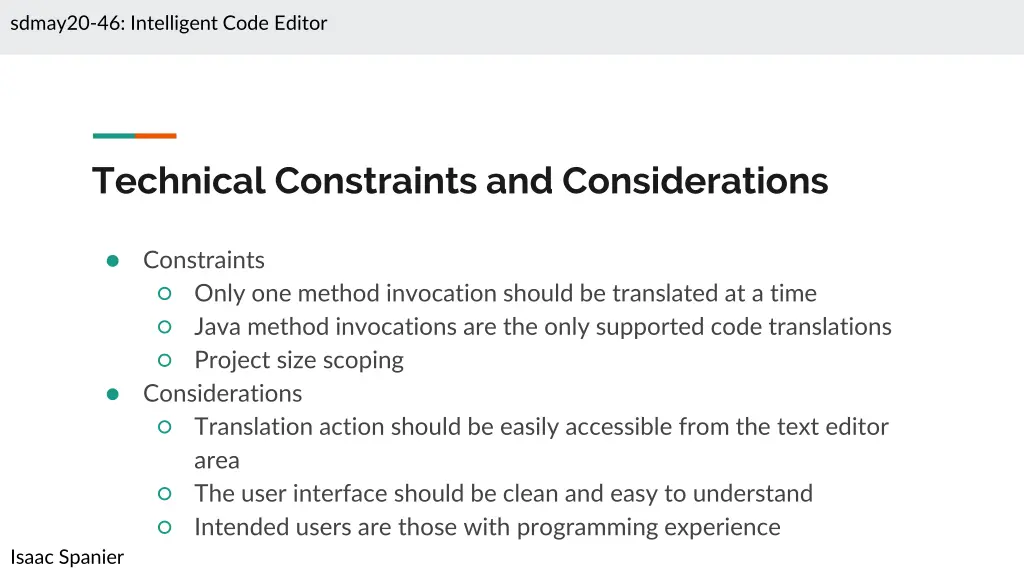Click the line about Java method invocations
Image resolution: width=1024 pixels, height=576 pixels.
[x=542, y=327]
